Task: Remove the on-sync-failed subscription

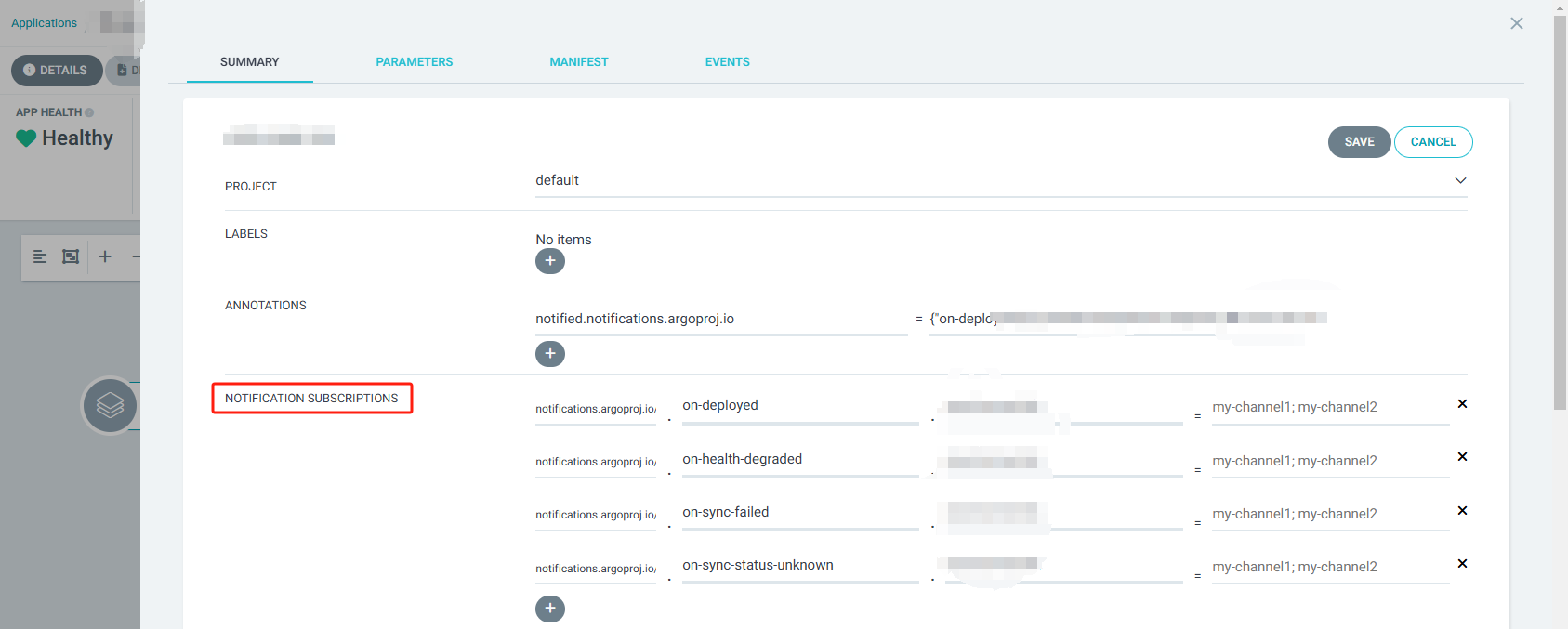Action: [1462, 511]
